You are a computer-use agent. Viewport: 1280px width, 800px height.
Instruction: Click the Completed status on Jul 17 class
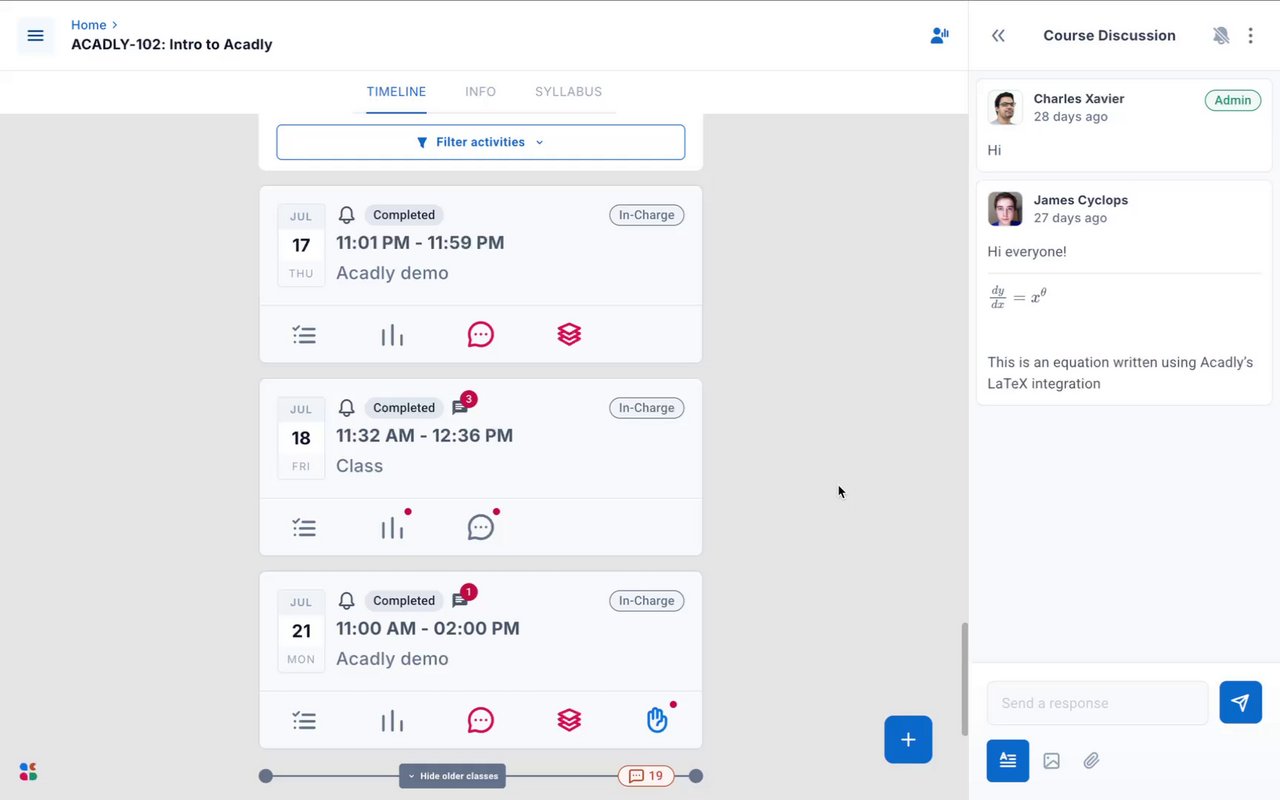tap(404, 215)
